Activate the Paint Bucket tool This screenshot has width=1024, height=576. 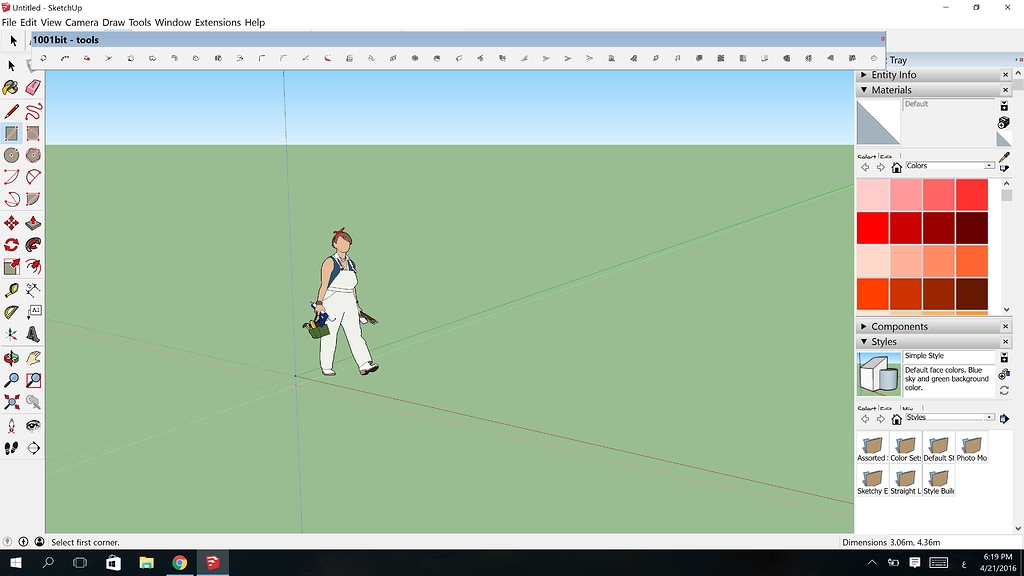11,88
